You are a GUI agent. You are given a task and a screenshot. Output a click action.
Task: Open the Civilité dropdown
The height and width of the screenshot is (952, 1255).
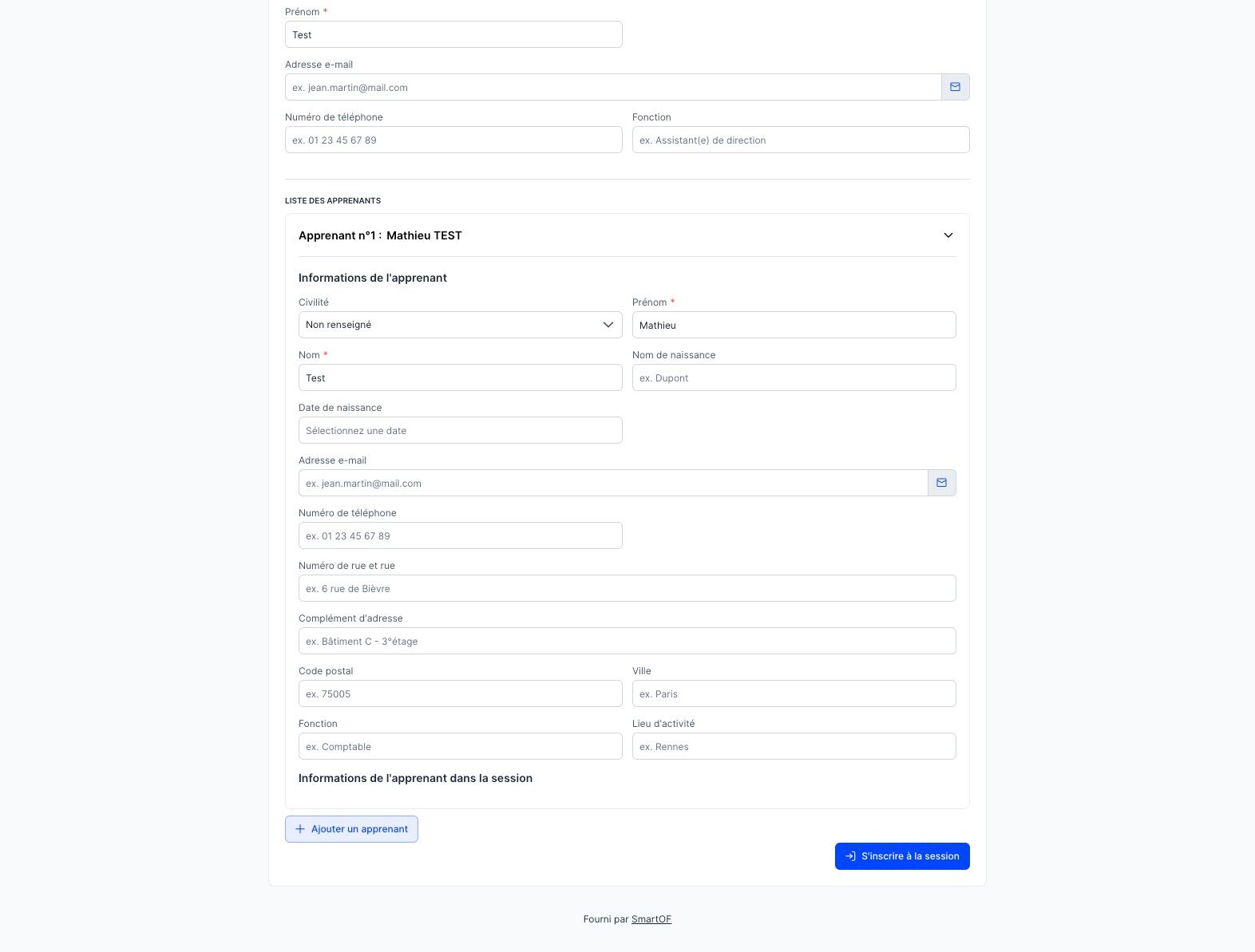pos(460,325)
